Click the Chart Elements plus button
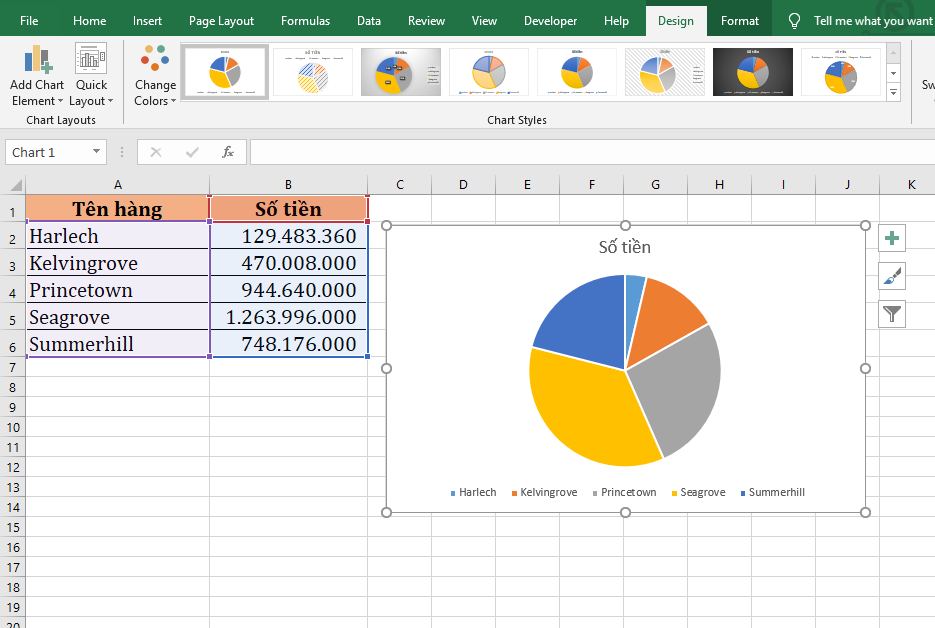Viewport: 935px width, 628px height. click(892, 238)
